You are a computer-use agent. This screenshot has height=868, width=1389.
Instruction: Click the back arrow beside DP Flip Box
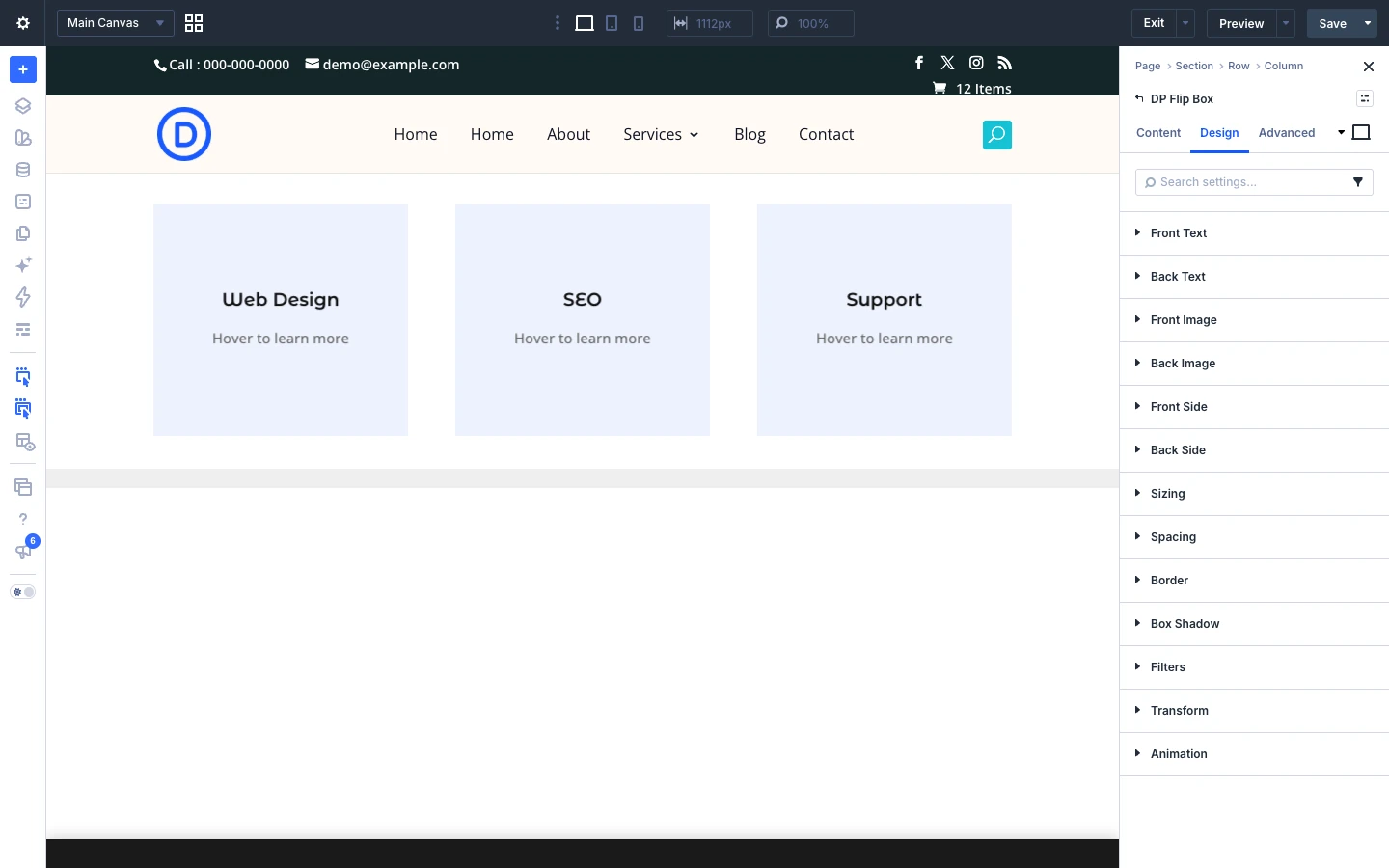point(1139,98)
